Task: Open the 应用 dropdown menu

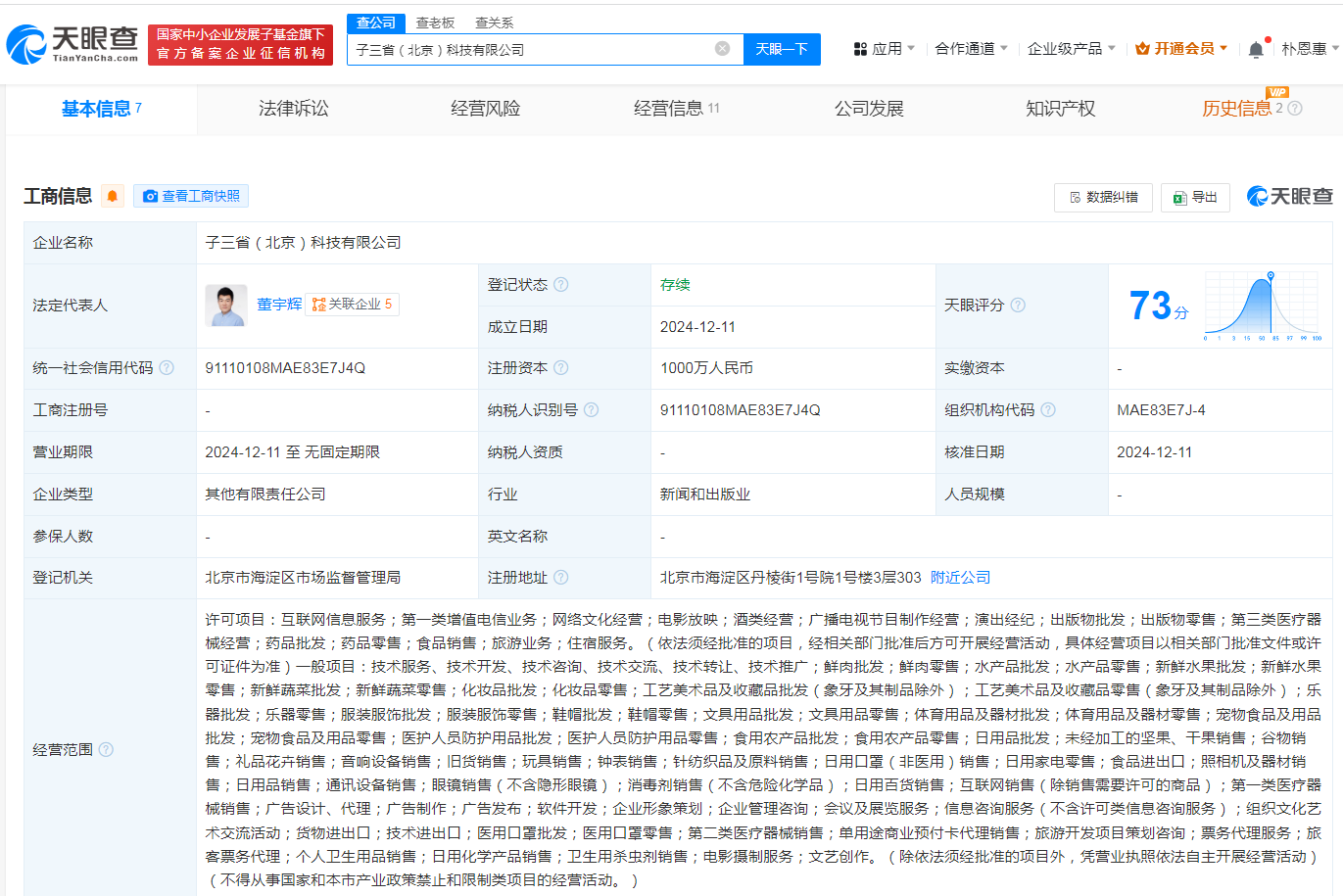Action: tap(884, 49)
